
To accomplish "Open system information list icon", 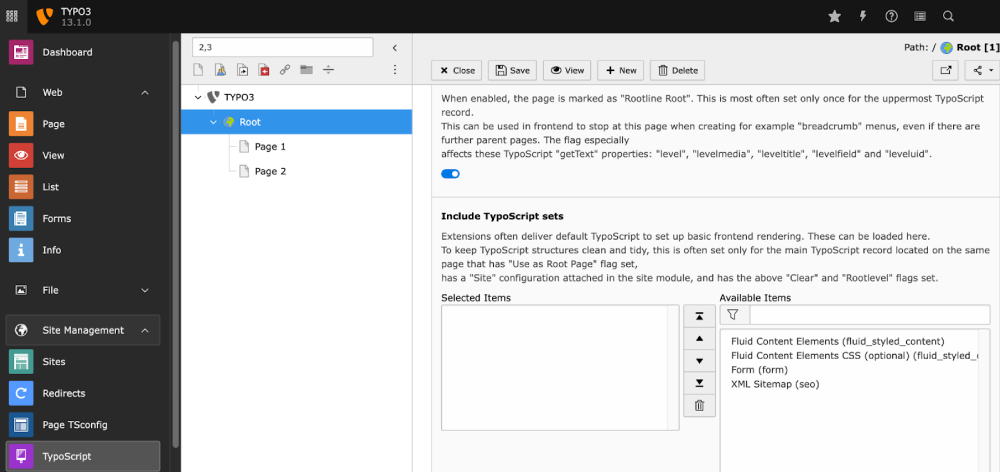I will click(920, 17).
